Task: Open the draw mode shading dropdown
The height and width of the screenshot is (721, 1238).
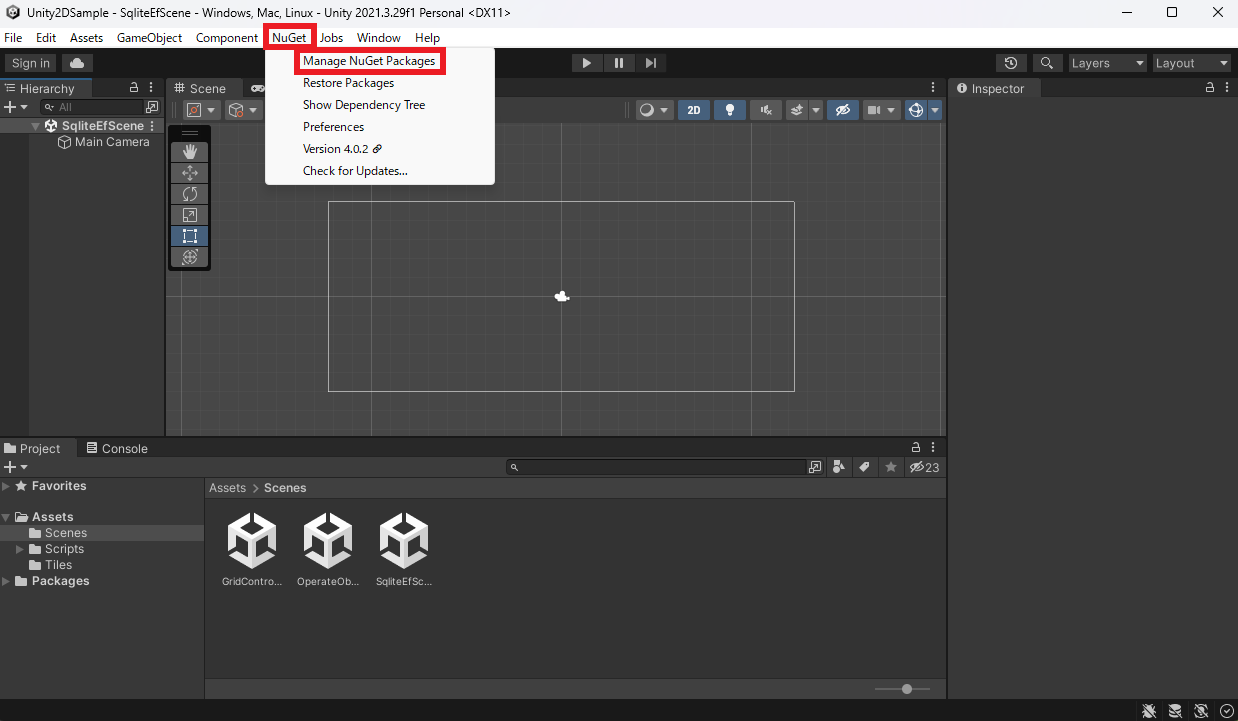Action: tap(654, 110)
